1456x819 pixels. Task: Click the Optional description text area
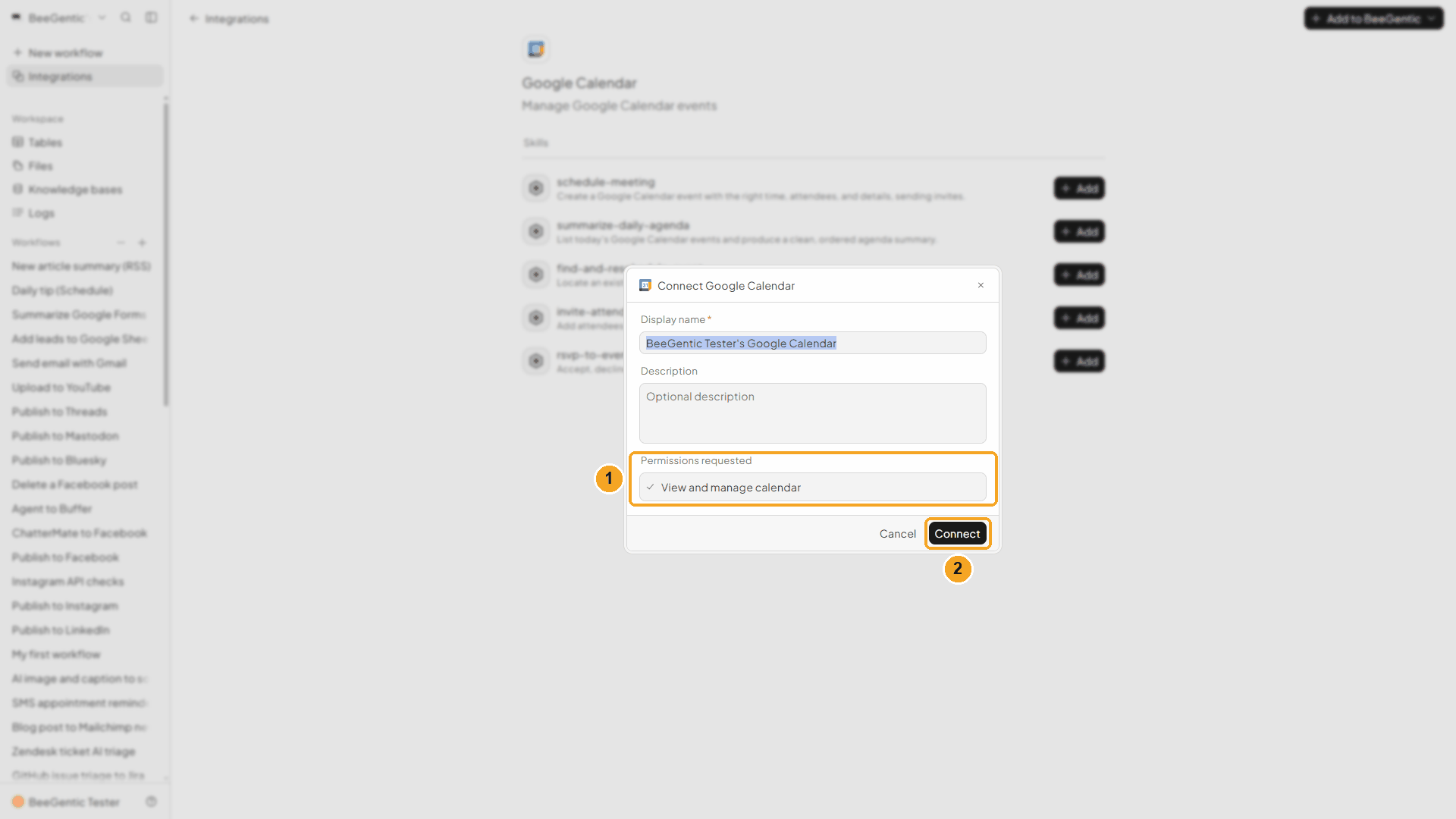coord(812,413)
